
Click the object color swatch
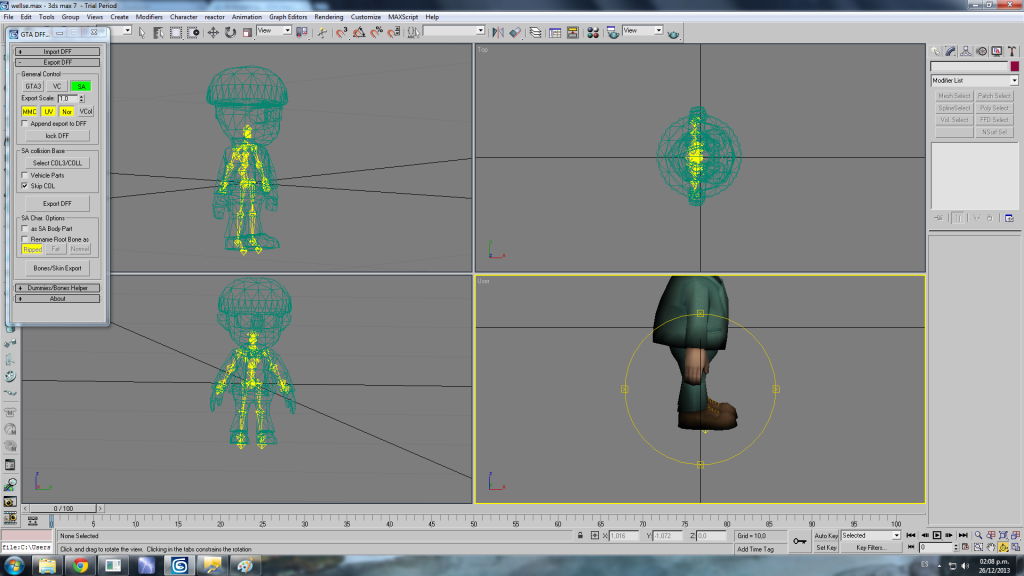click(1014, 67)
